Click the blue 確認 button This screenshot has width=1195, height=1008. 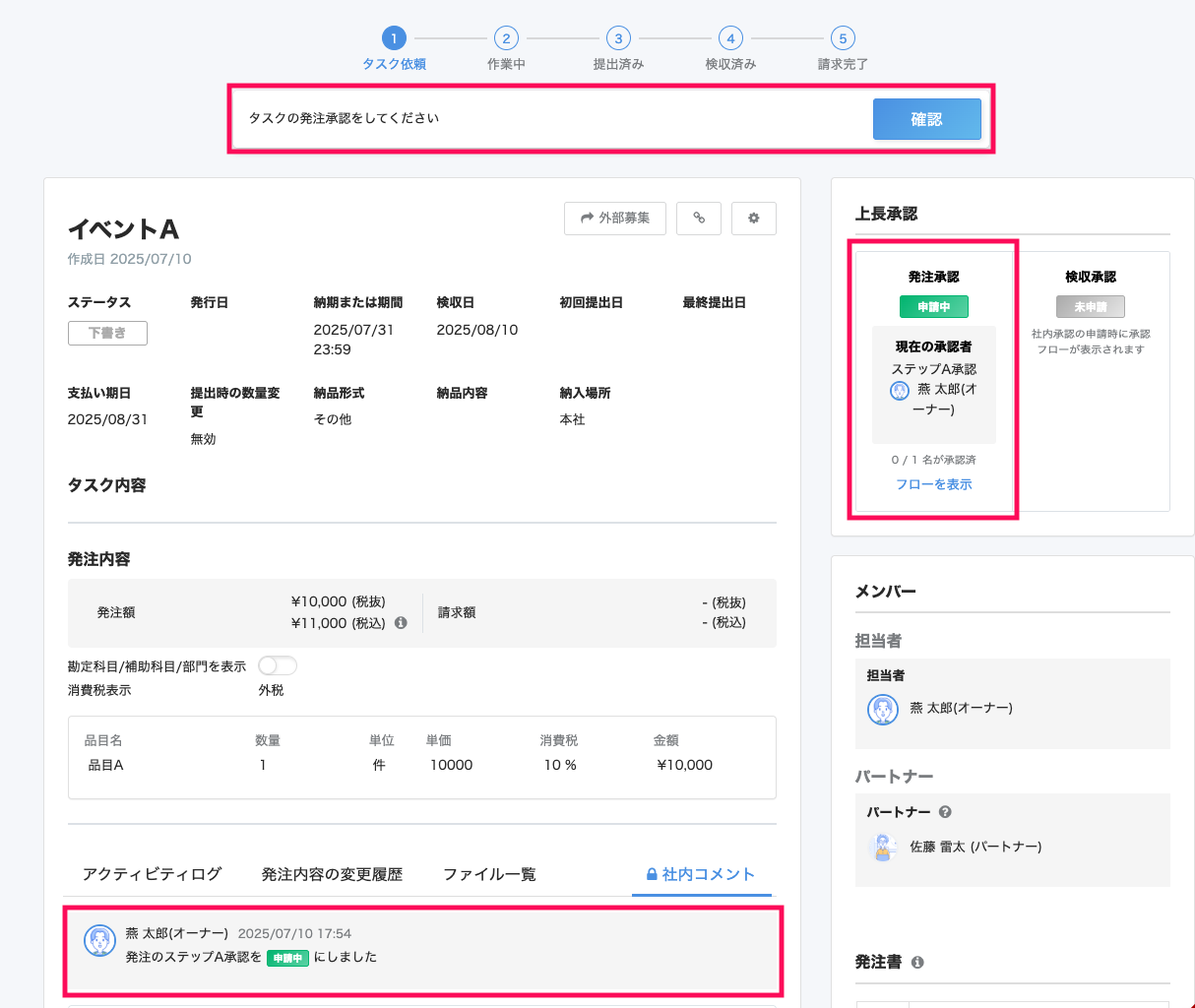927,119
